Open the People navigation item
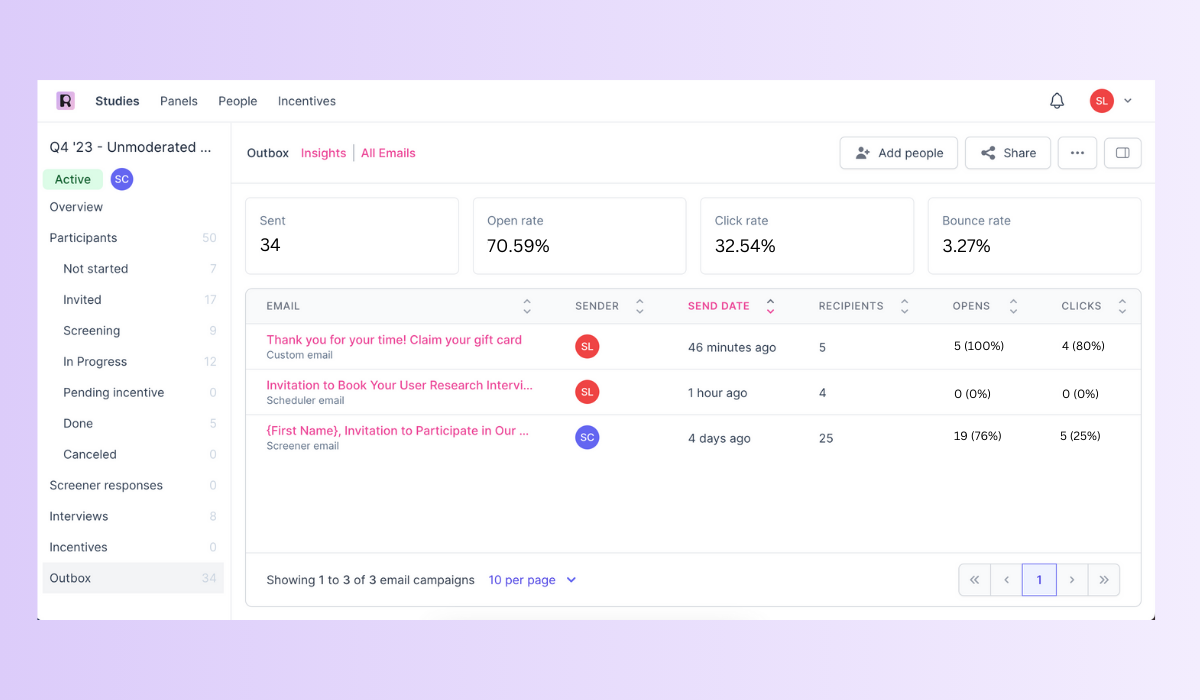Screen dimensions: 1200x700 point(238,101)
